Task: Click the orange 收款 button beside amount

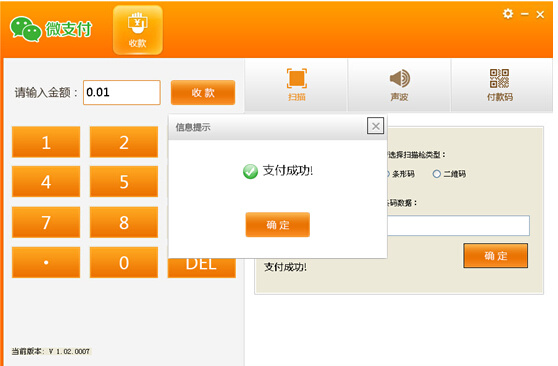Action: (203, 93)
